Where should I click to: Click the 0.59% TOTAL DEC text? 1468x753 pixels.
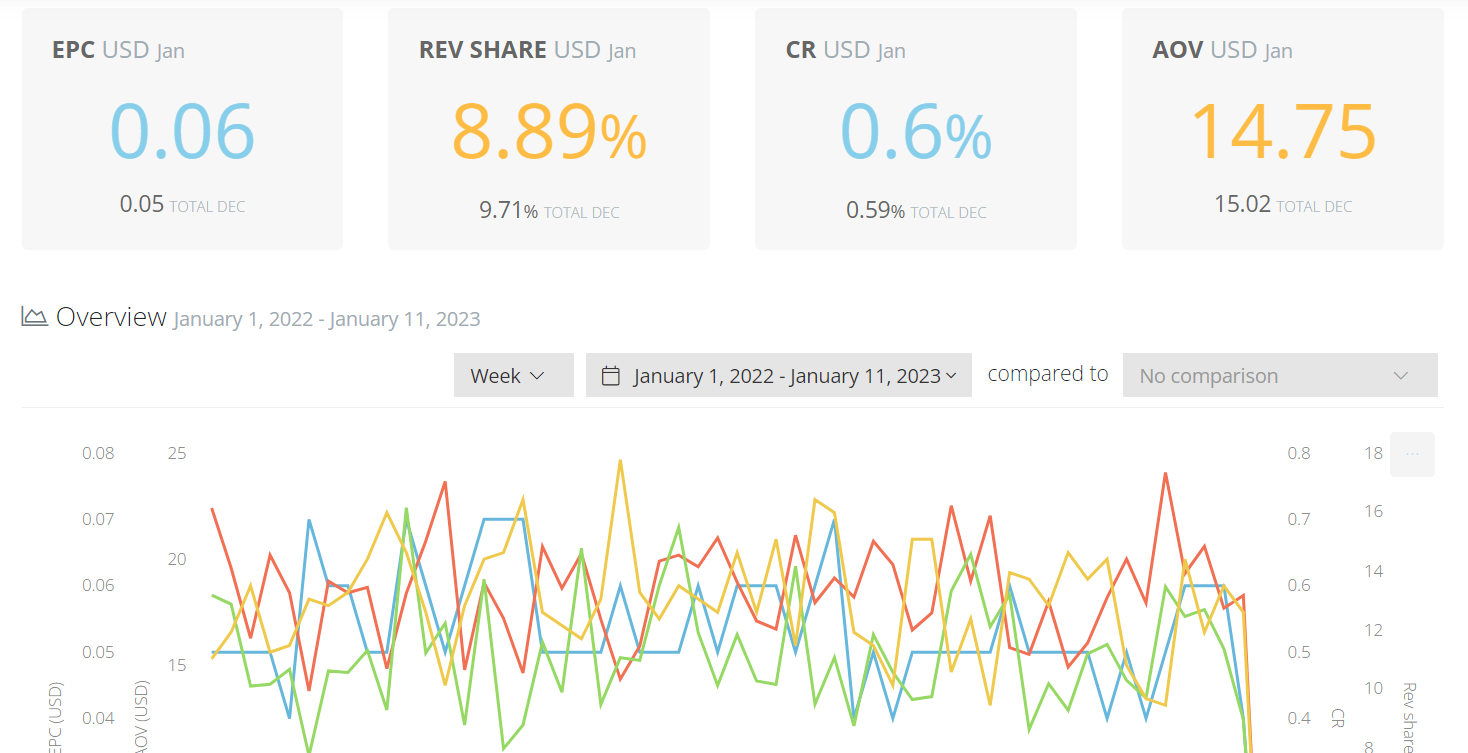point(916,211)
